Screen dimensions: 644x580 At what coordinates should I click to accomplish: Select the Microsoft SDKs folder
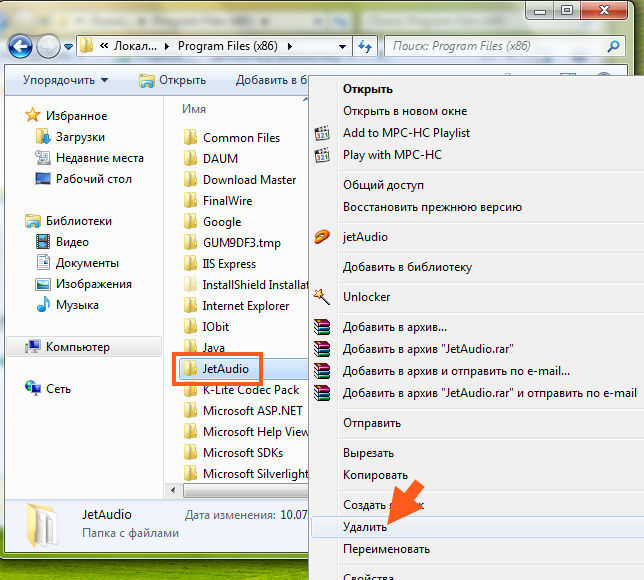233,453
